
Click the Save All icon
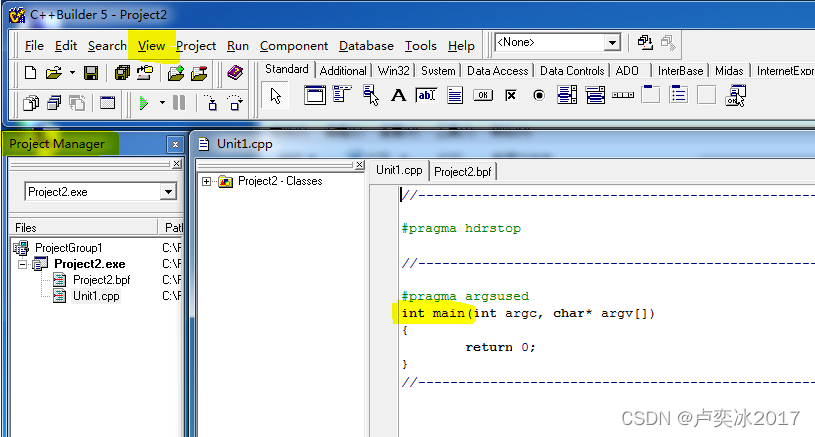[x=122, y=73]
